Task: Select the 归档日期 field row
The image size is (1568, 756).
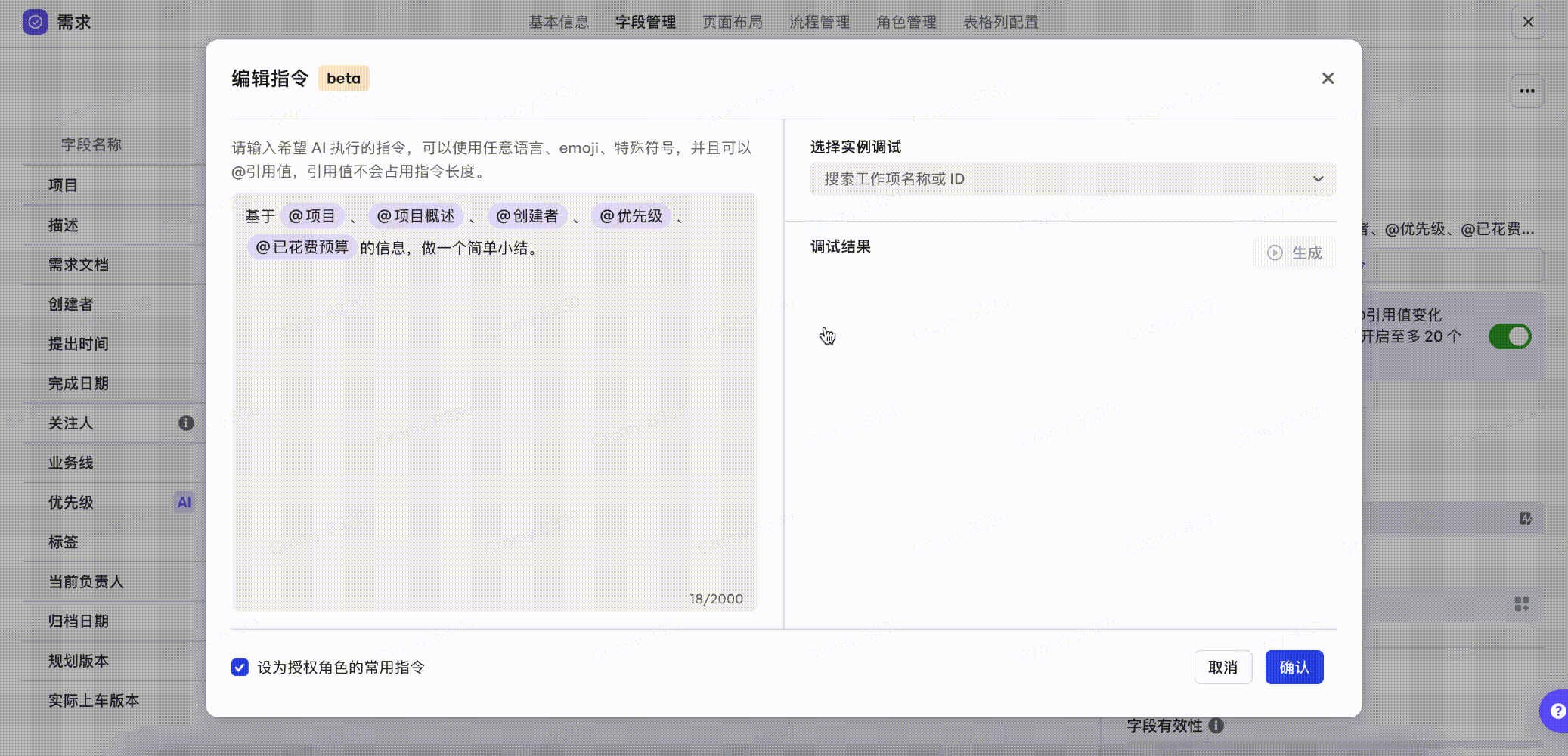Action: click(x=113, y=621)
